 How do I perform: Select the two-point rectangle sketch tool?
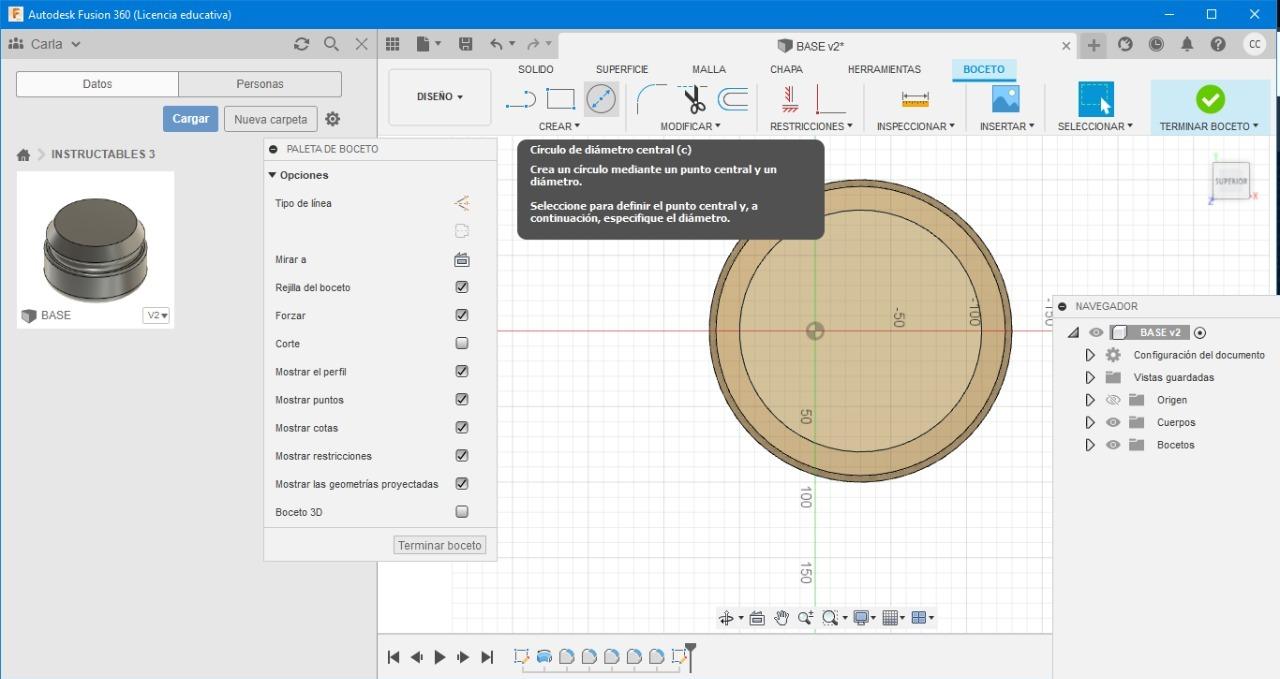pyautogui.click(x=560, y=99)
